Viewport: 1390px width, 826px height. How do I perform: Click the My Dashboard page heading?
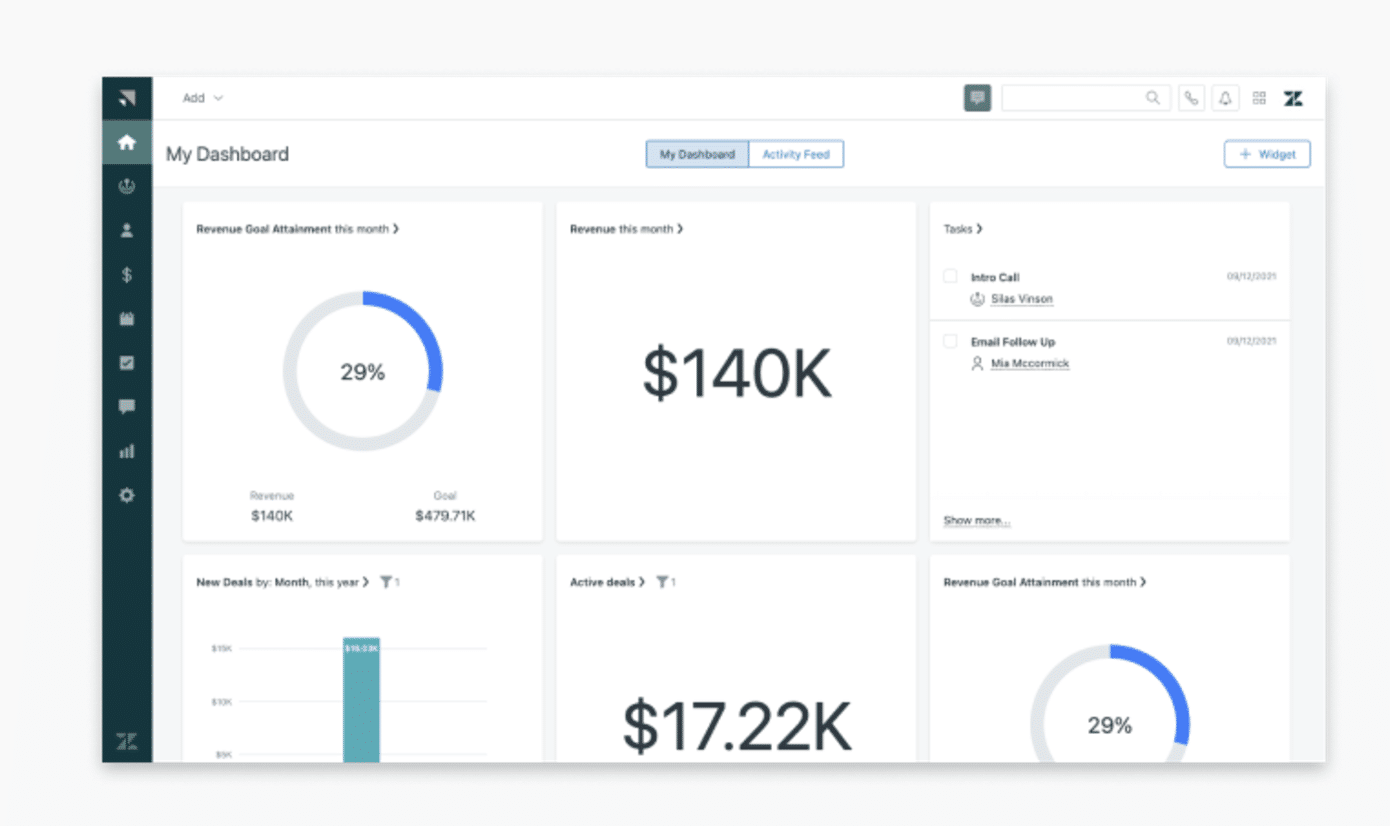coord(227,154)
